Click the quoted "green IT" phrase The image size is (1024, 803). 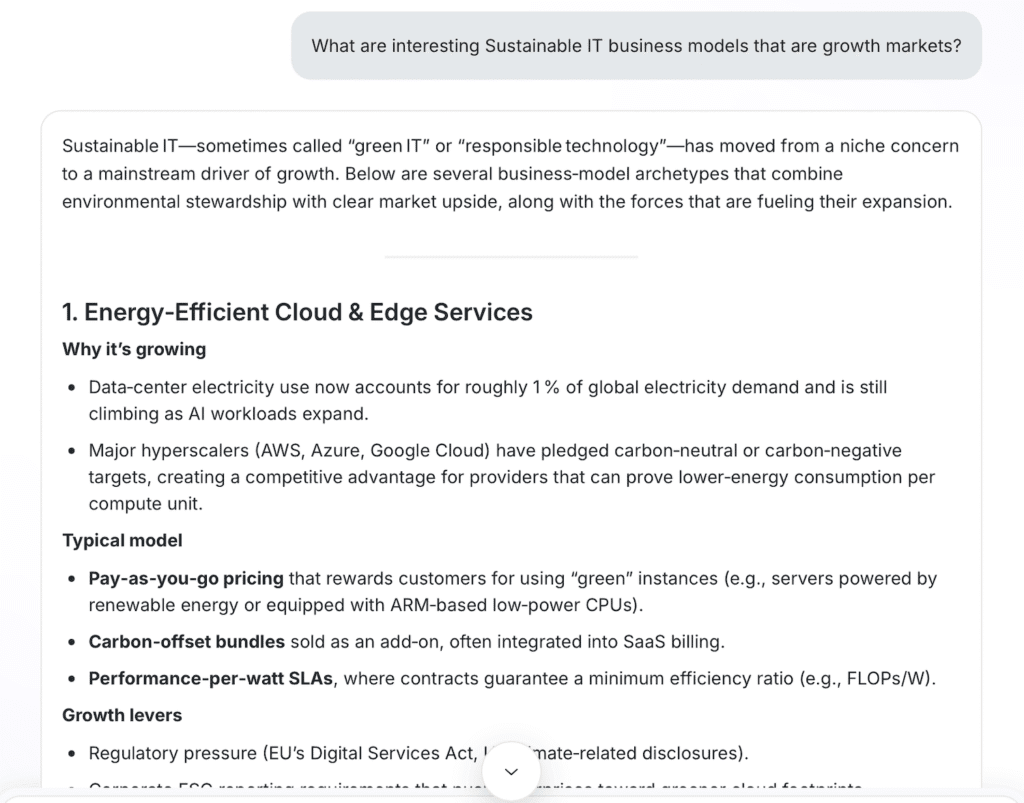tap(382, 146)
